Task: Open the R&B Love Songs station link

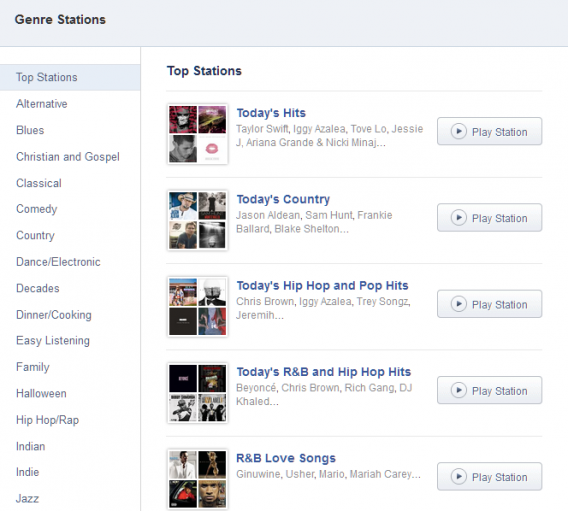Action: [x=286, y=458]
